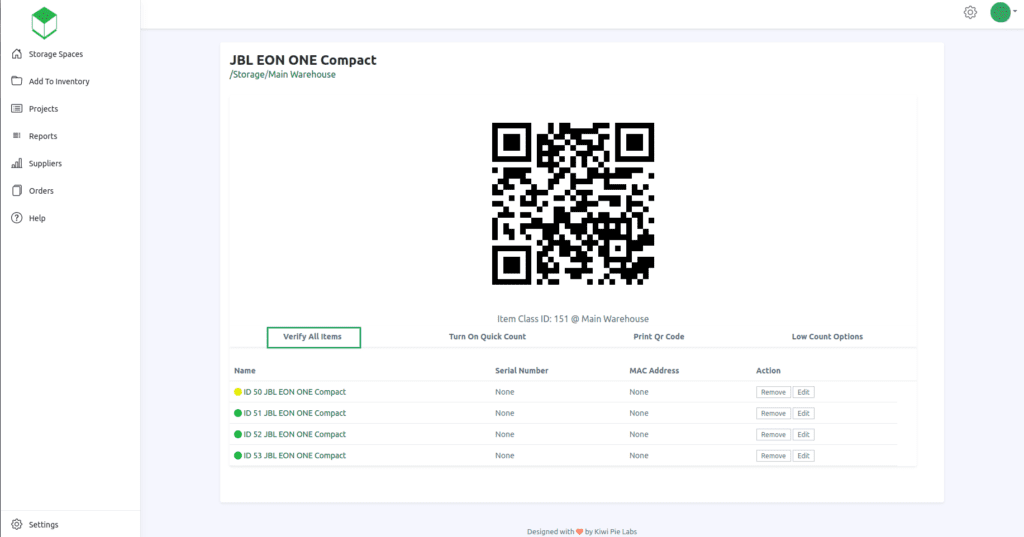The image size is (1024, 537).
Task: Open Storage Spaces from the sidebar
Action: (x=56, y=54)
